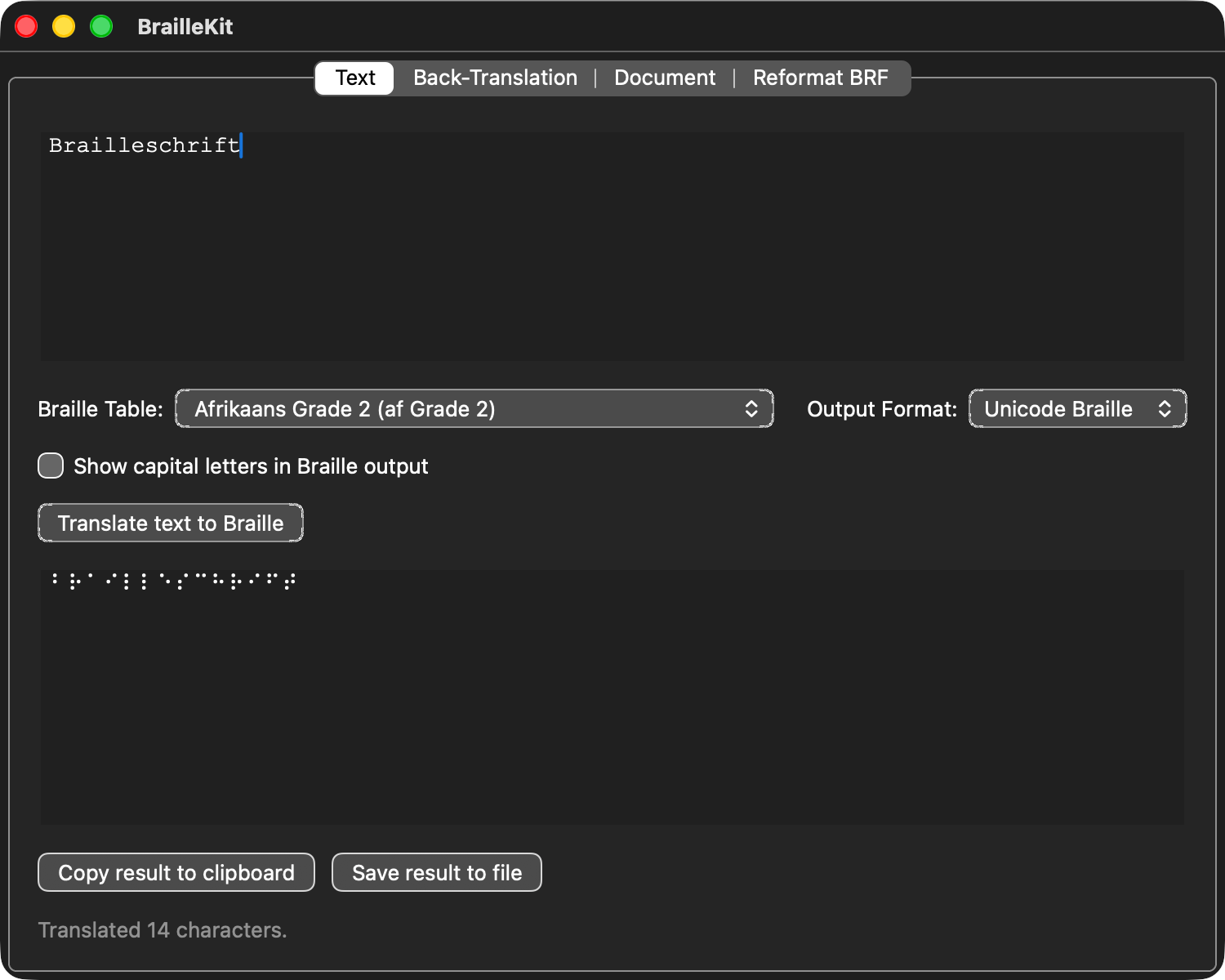This screenshot has width=1225, height=980.
Task: Copy result to clipboard
Action: (x=176, y=873)
